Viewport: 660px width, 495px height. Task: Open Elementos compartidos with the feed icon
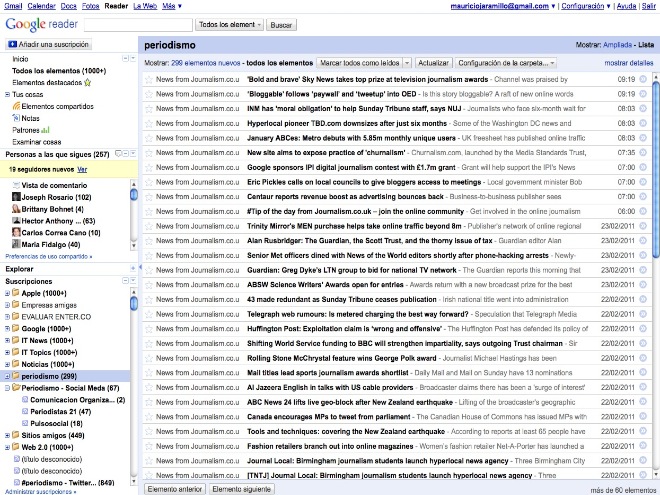point(16,106)
